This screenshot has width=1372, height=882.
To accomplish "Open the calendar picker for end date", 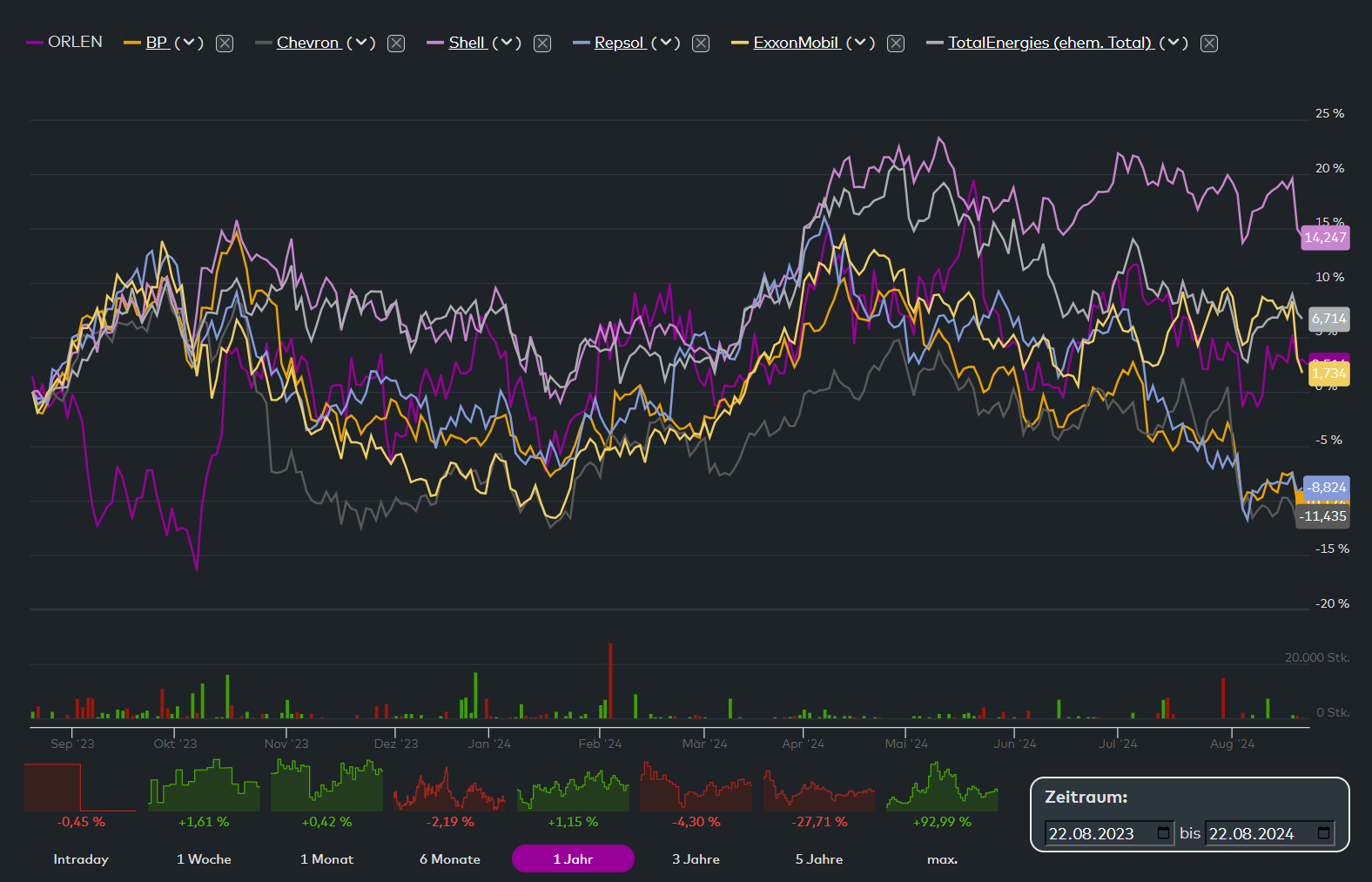I will (1324, 832).
